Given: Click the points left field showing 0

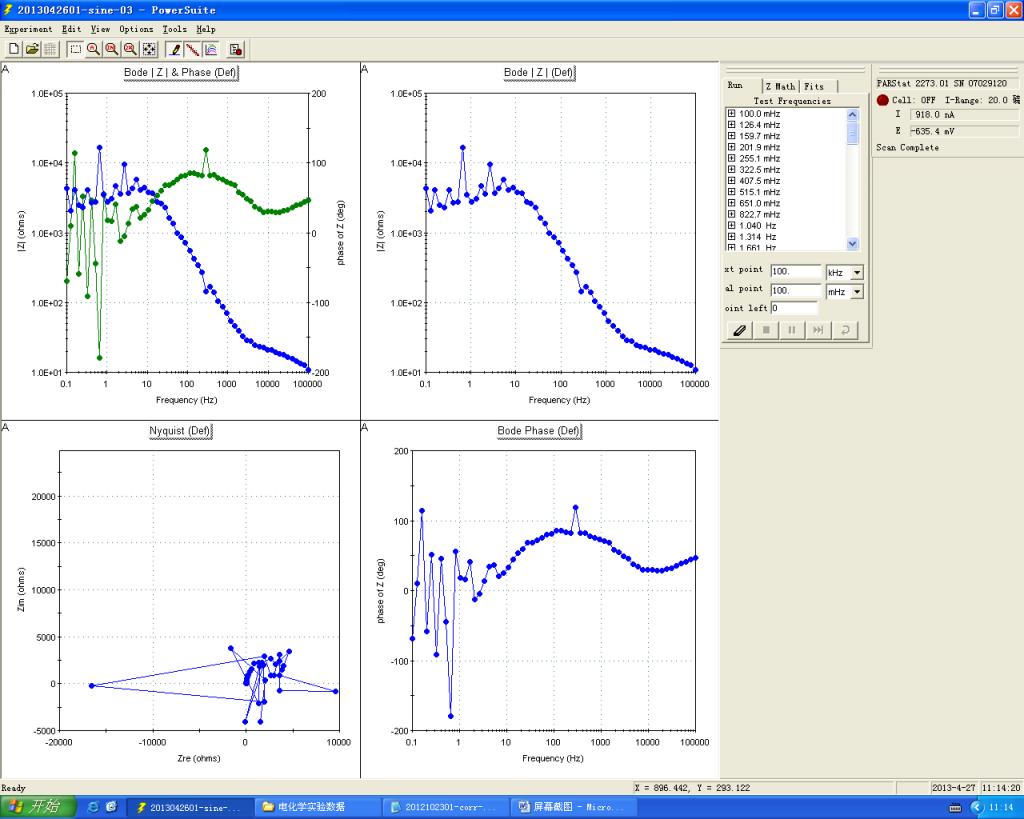Looking at the screenshot, I should point(794,308).
